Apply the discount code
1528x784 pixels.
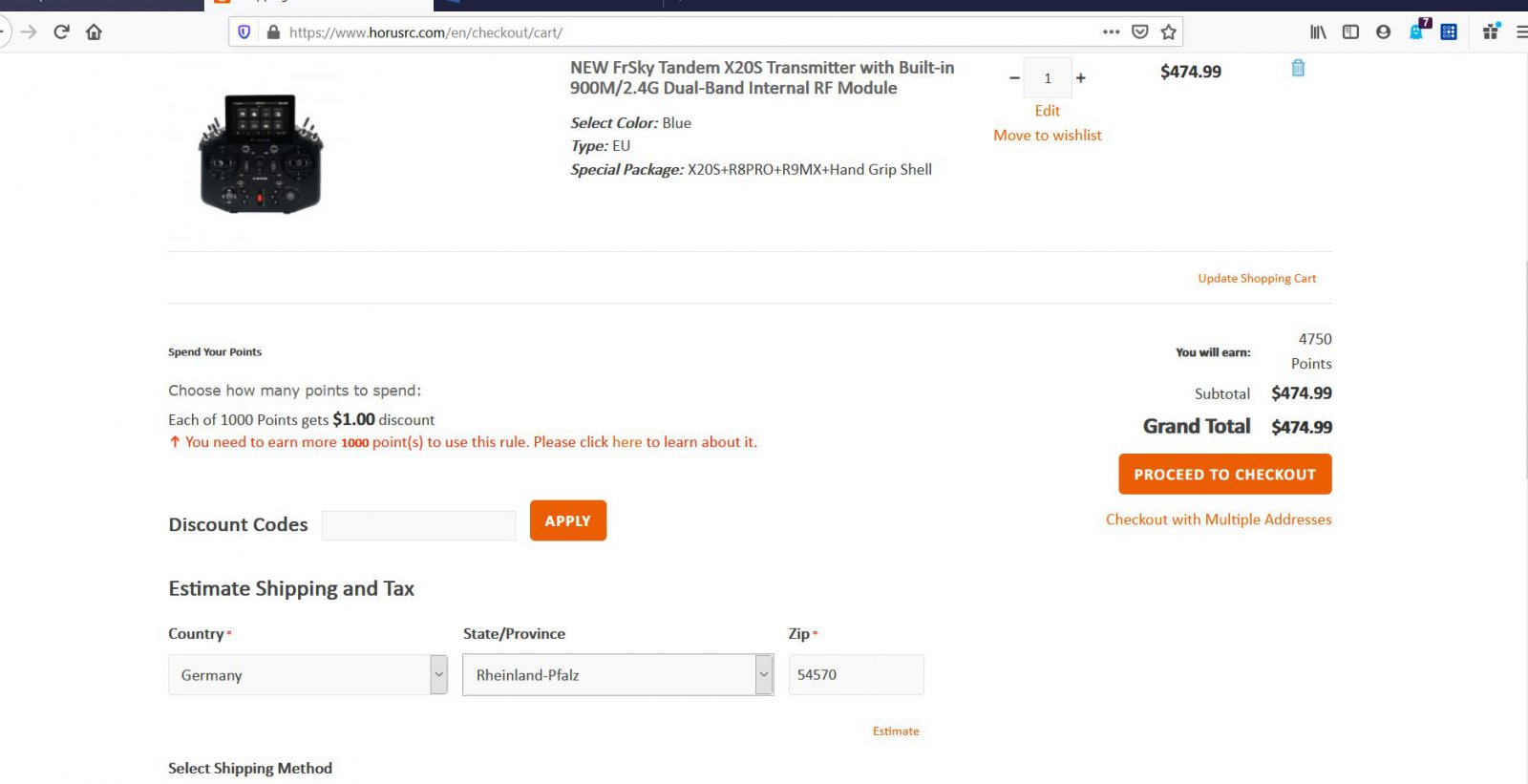568,520
